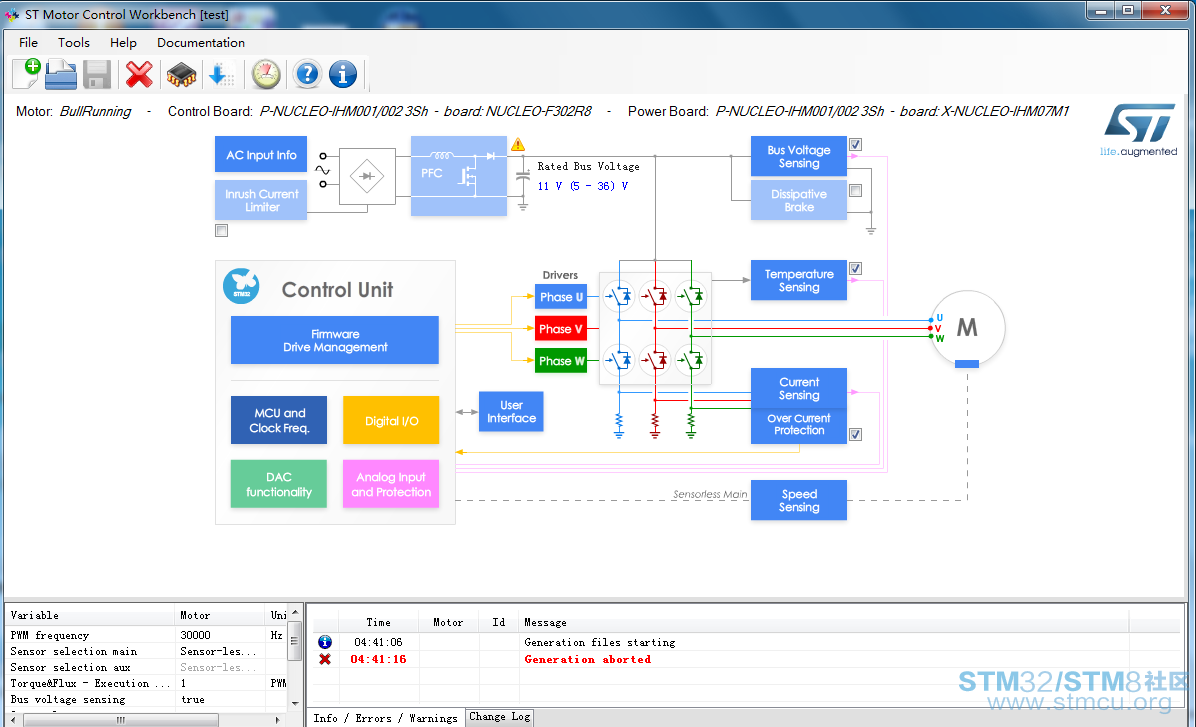Click the Sensor selection main value
The height and width of the screenshot is (727, 1196).
point(218,651)
